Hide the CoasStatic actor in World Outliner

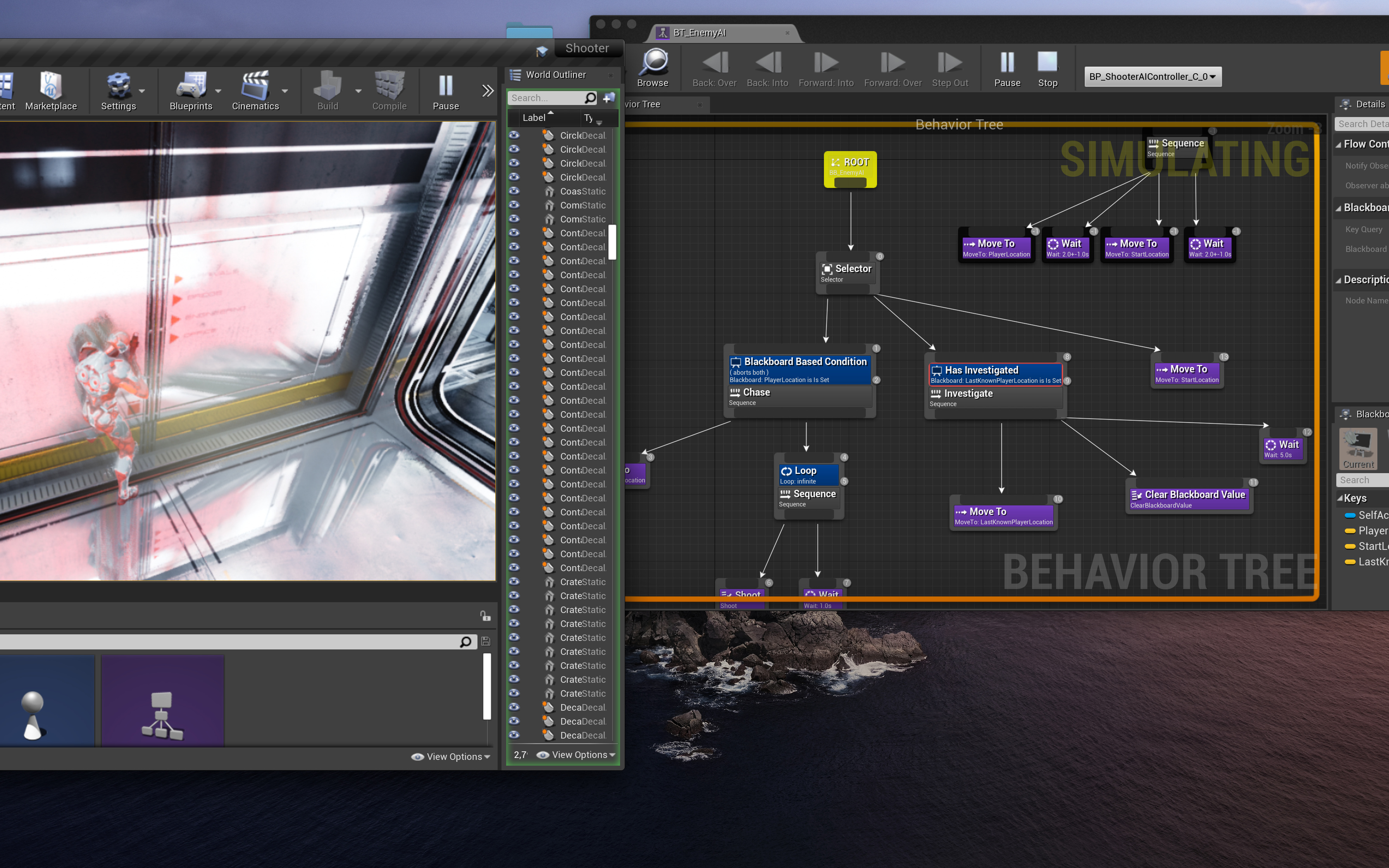pyautogui.click(x=514, y=191)
